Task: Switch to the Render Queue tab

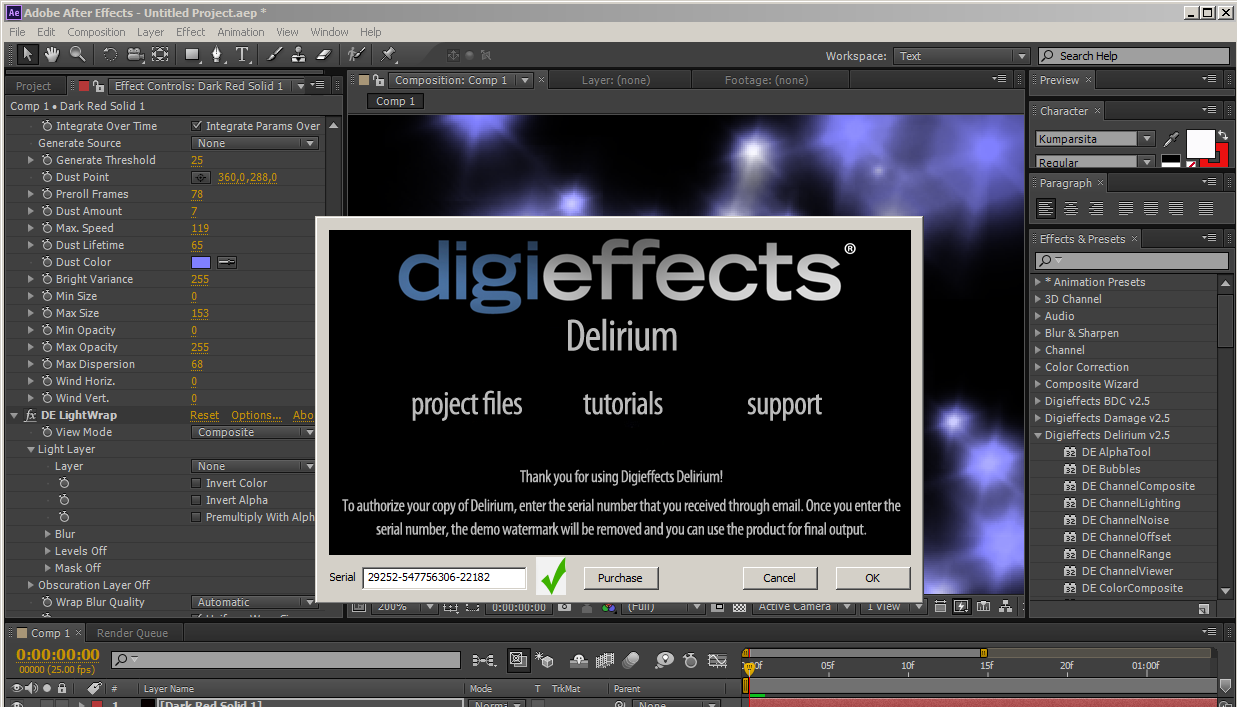Action: coord(132,633)
